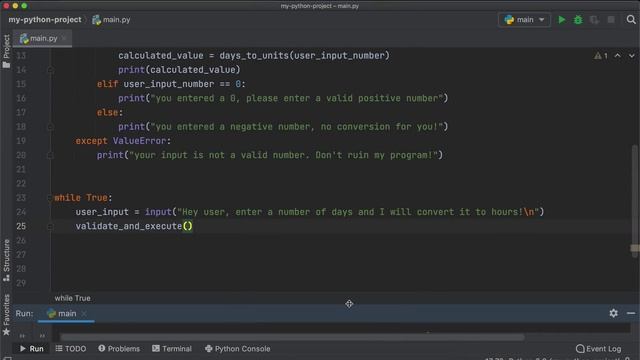640x360 pixels.
Task: Click main.py breadcrumb in navigation bar
Action: [x=111, y=20]
